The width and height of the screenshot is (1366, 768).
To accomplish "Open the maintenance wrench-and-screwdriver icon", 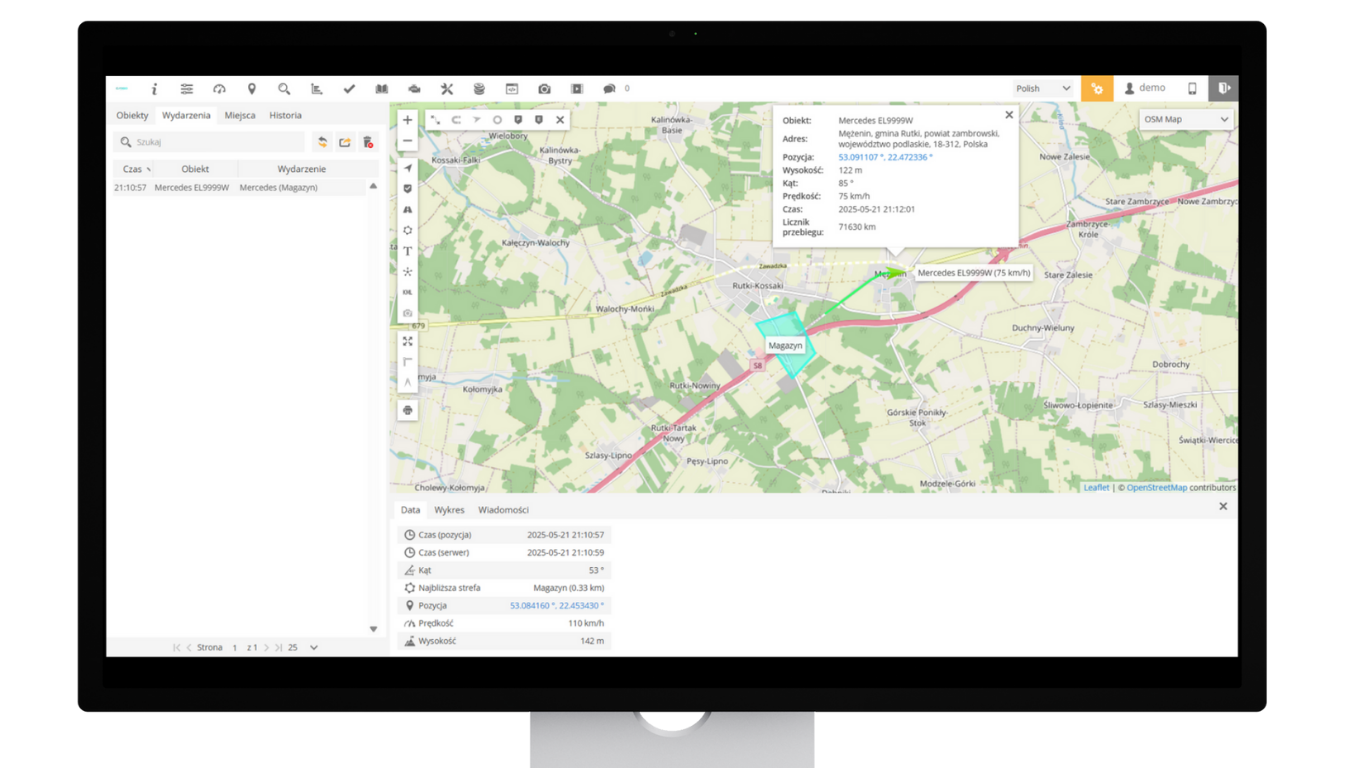I will click(x=447, y=89).
